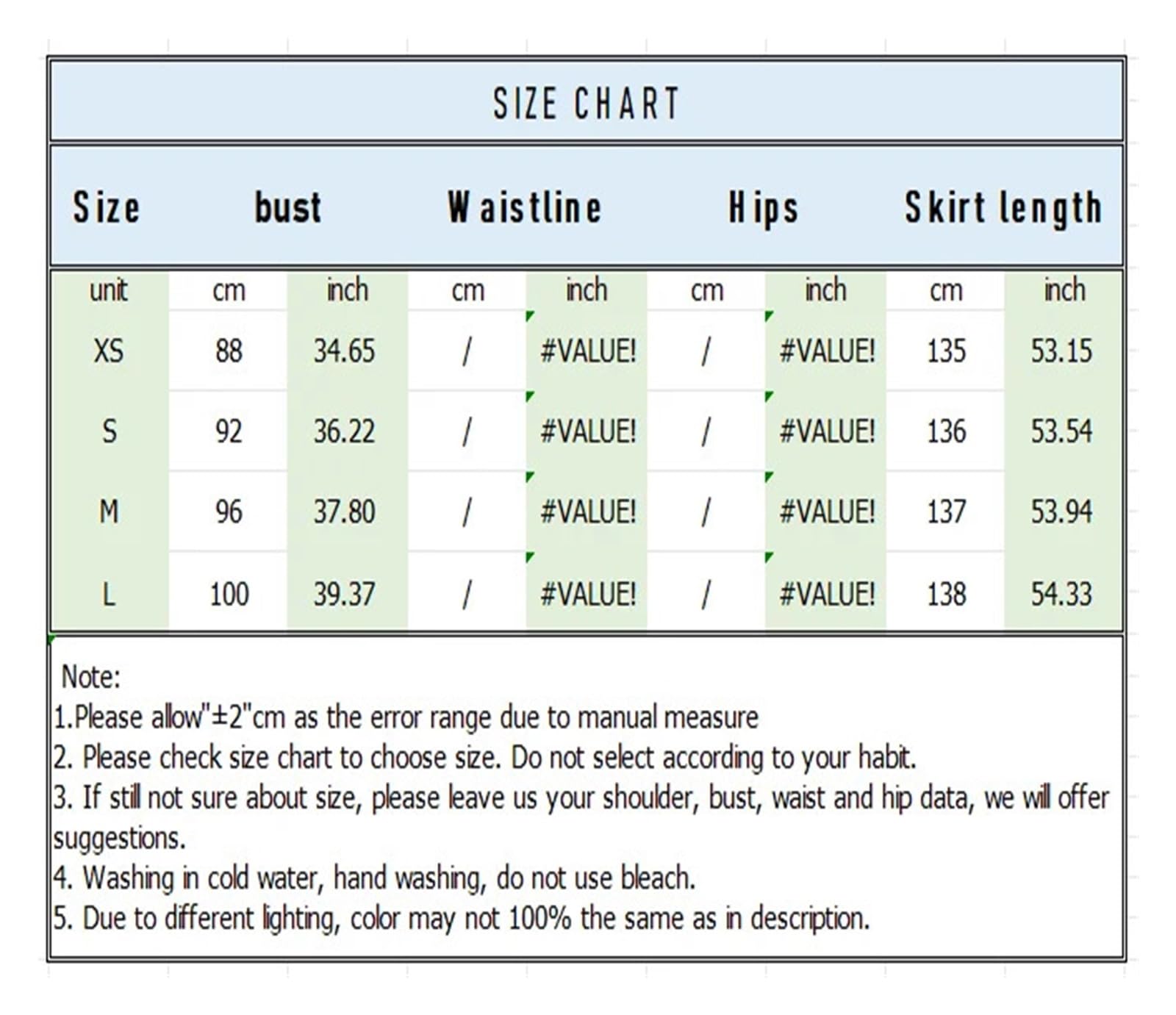This screenshot has width=1176, height=1015.
Task: Click the L hips #VALUE! error cell
Action: 826,593
